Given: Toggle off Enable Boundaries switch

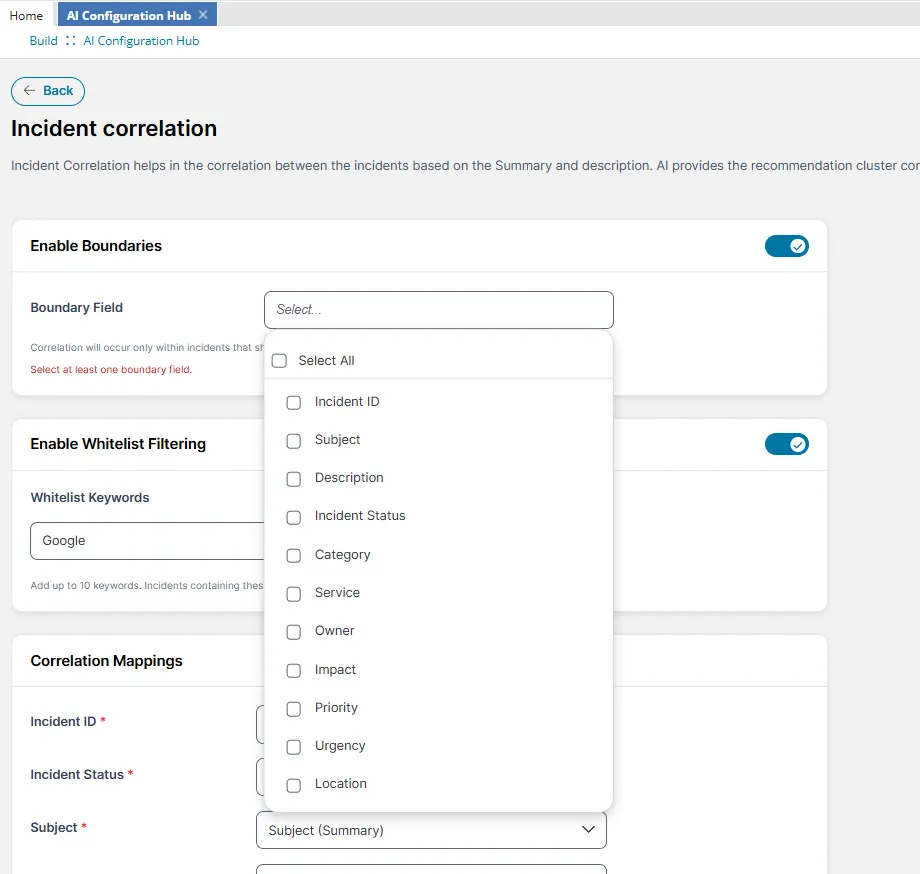Looking at the screenshot, I should 786,246.
